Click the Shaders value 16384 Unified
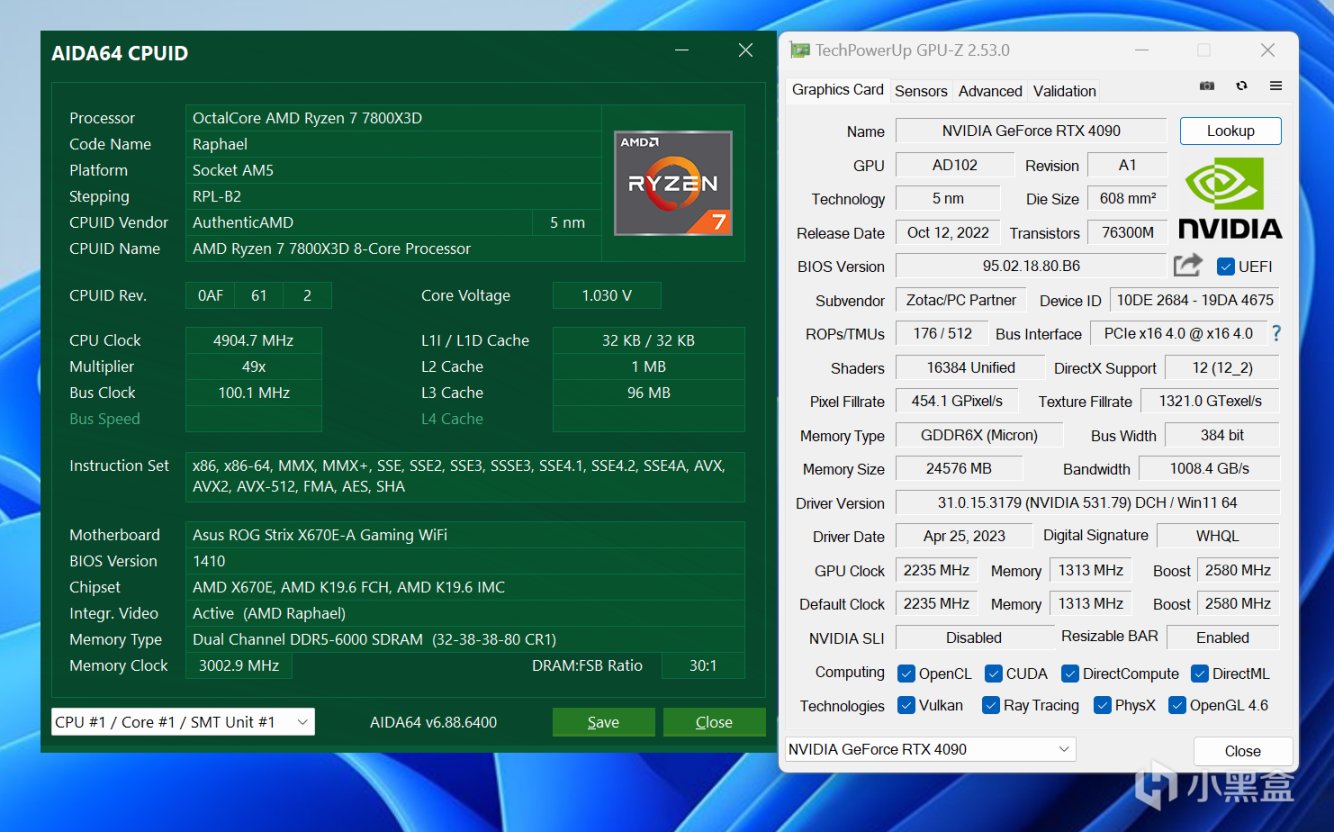The width and height of the screenshot is (1334, 832). [970, 368]
